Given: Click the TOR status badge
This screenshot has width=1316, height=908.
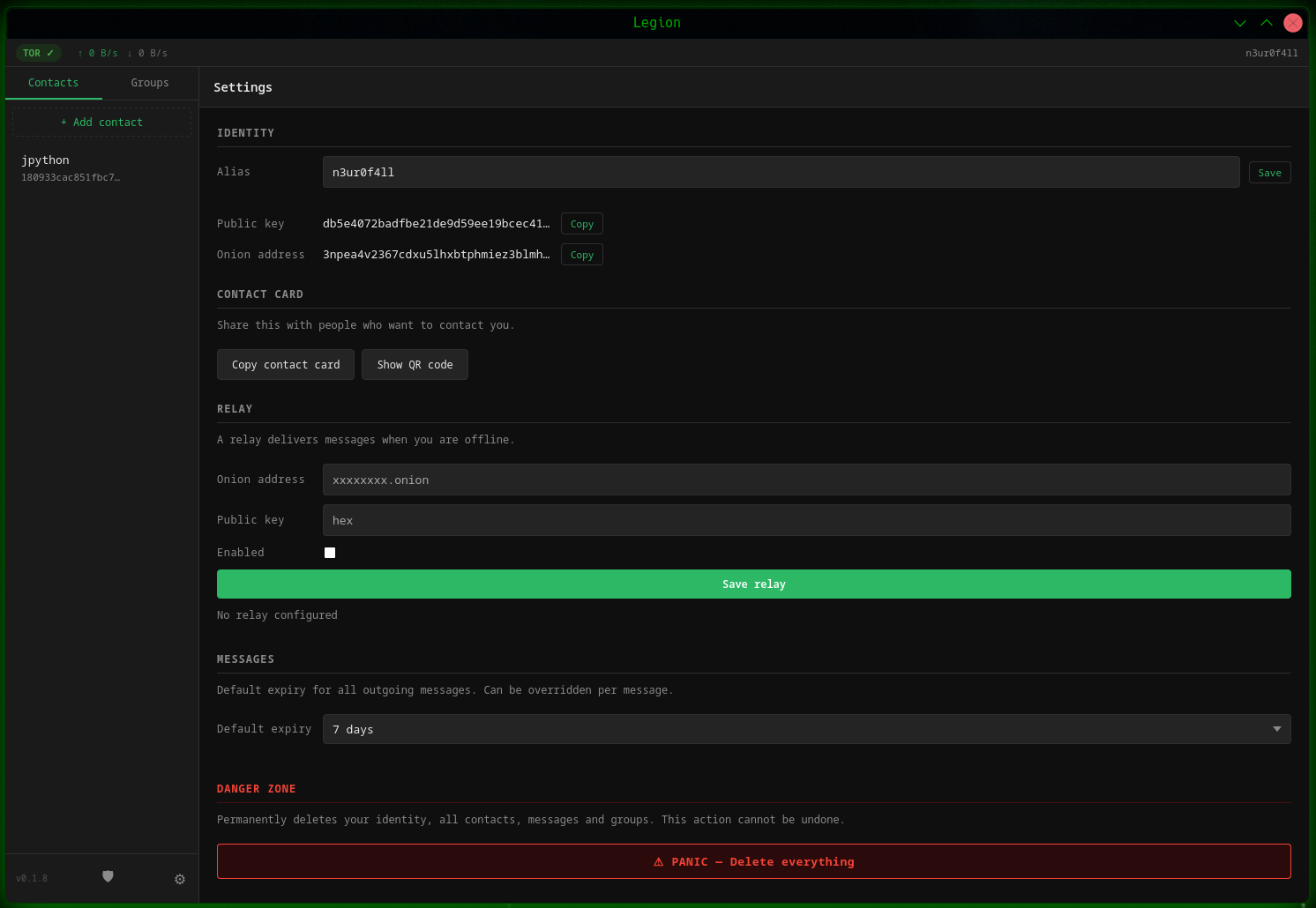Looking at the screenshot, I should [39, 53].
